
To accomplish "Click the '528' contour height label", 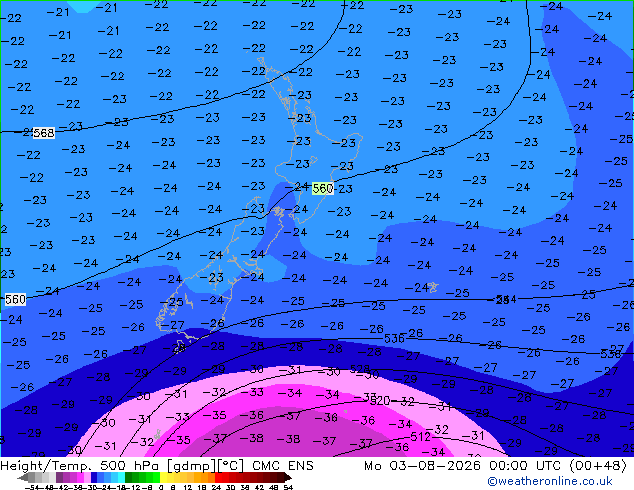I will 359,369.
